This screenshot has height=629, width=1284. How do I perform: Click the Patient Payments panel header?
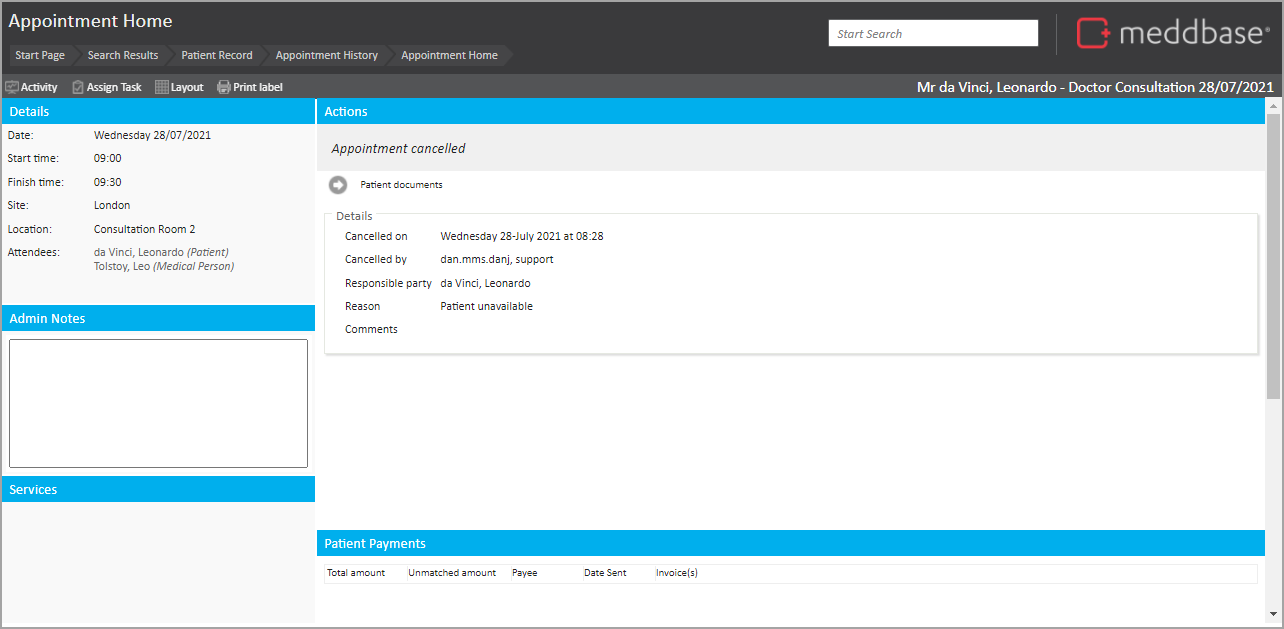(x=790, y=543)
